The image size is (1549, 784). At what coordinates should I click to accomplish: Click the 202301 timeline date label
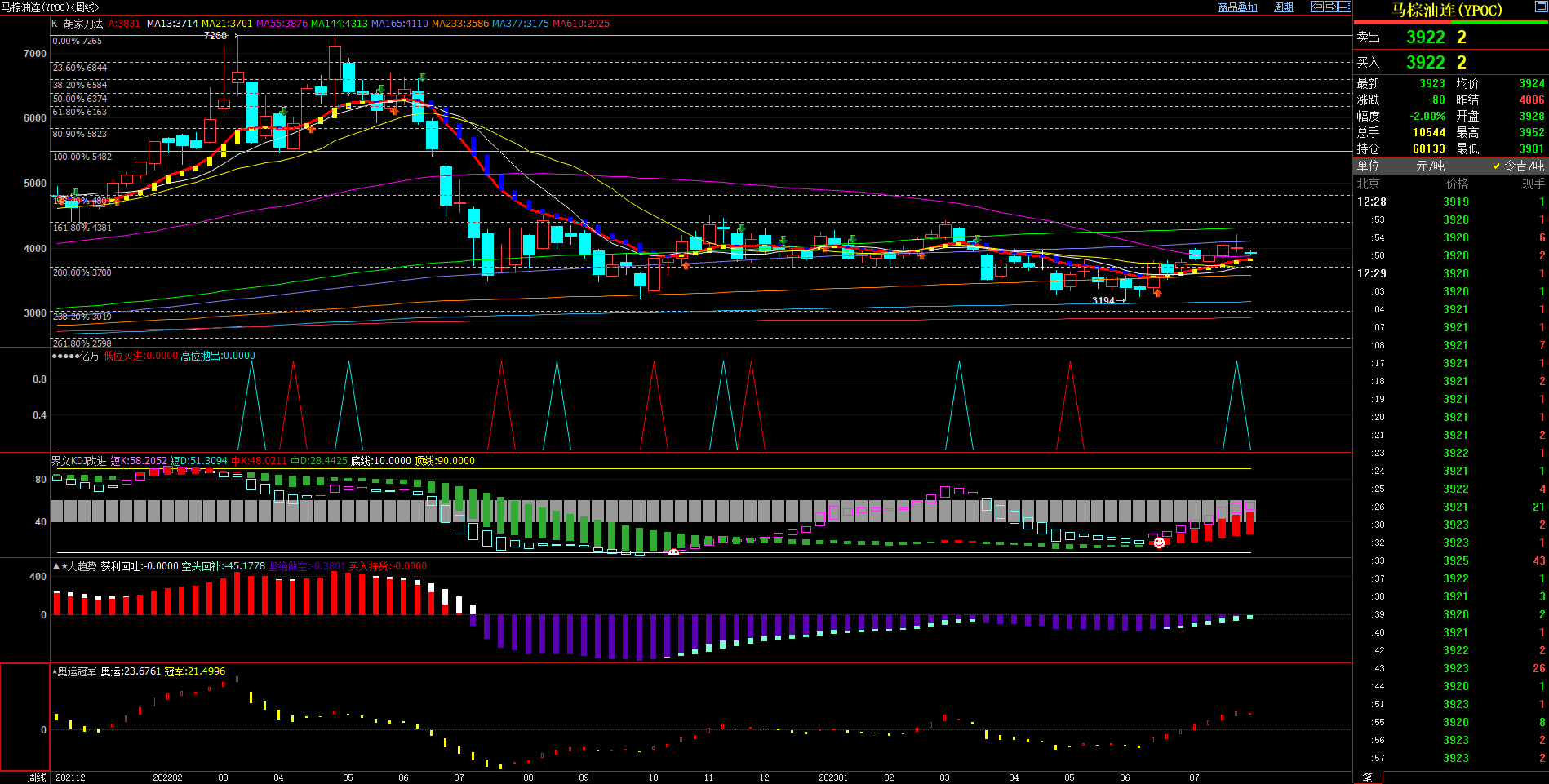[833, 777]
